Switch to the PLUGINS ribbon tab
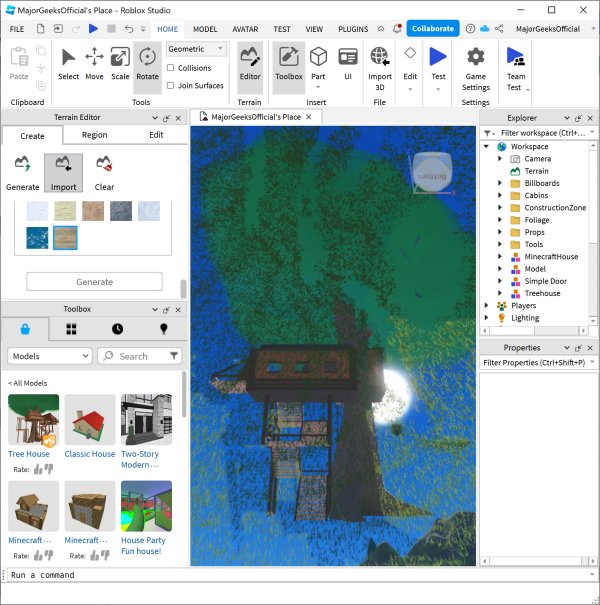This screenshot has height=605, width=600. click(x=352, y=29)
